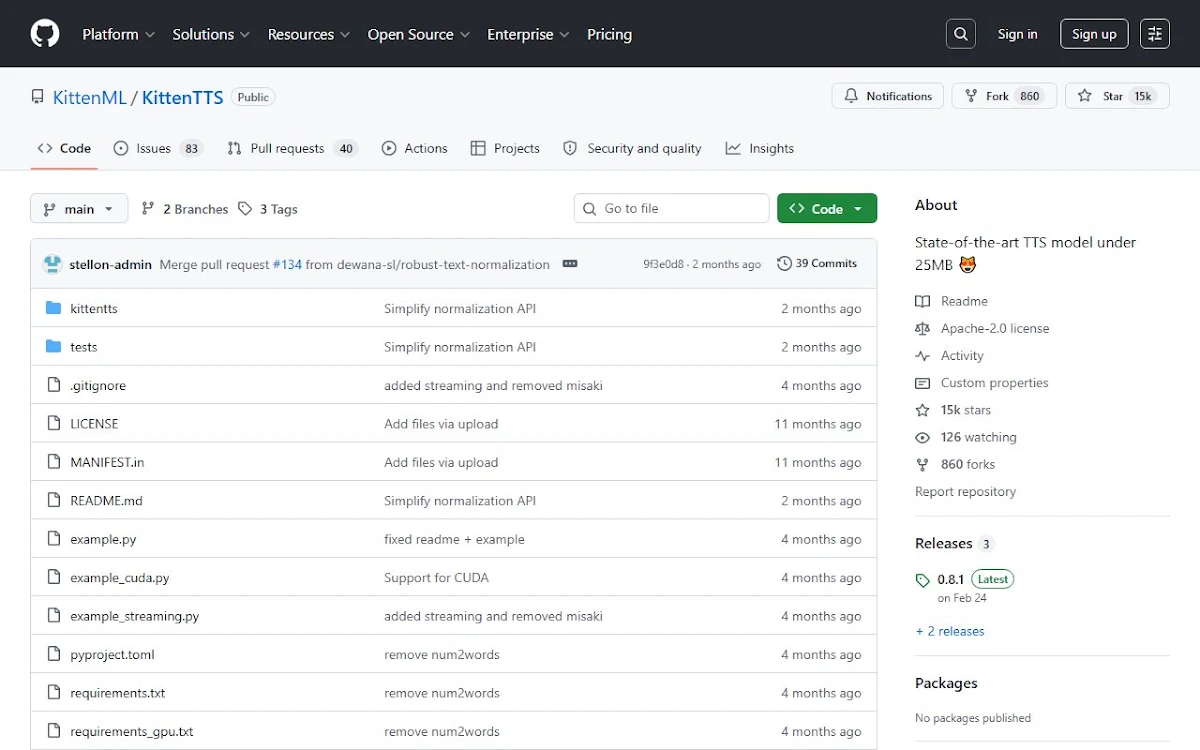This screenshot has width=1200, height=750.
Task: Open the Insights tab
Action: [760, 148]
